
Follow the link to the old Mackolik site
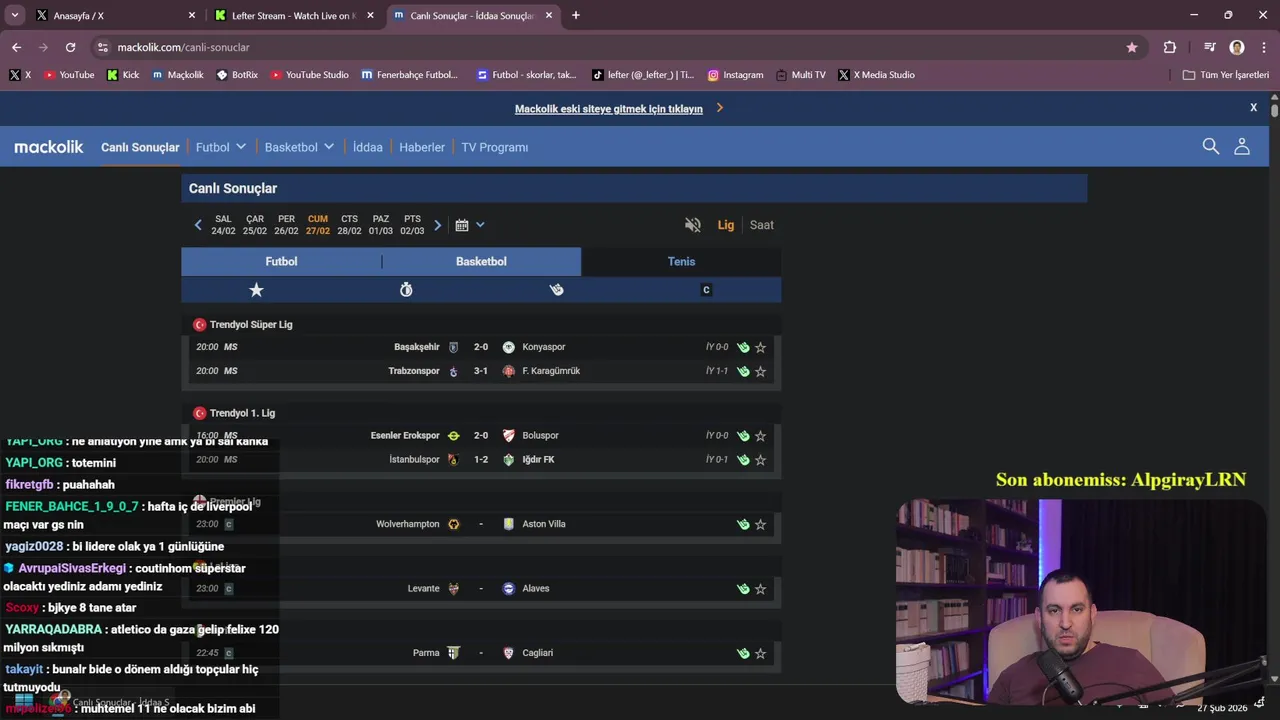pyautogui.click(x=609, y=109)
